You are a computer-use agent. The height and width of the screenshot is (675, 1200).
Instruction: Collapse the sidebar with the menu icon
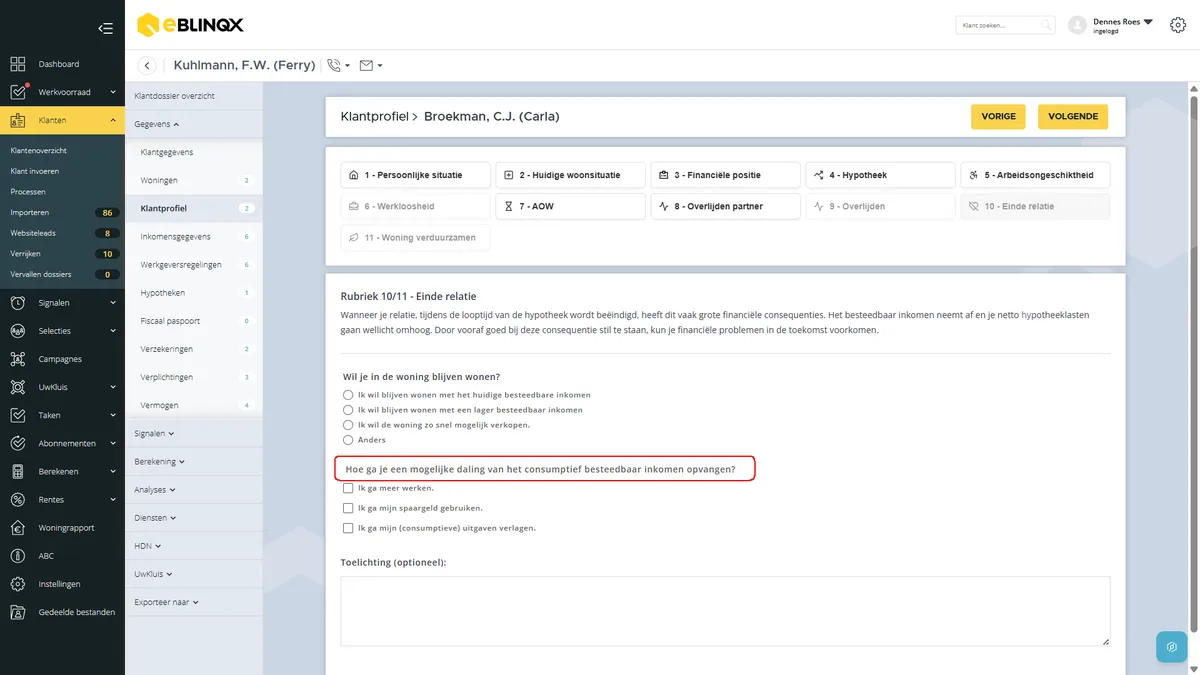pos(105,28)
